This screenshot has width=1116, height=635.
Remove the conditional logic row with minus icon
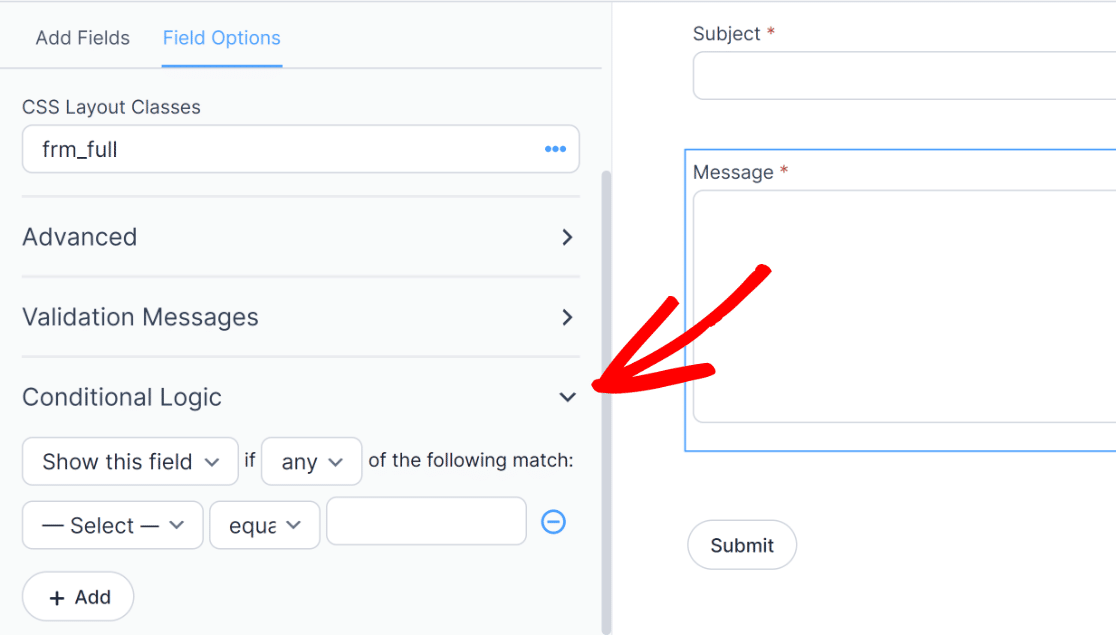pyautogui.click(x=553, y=522)
